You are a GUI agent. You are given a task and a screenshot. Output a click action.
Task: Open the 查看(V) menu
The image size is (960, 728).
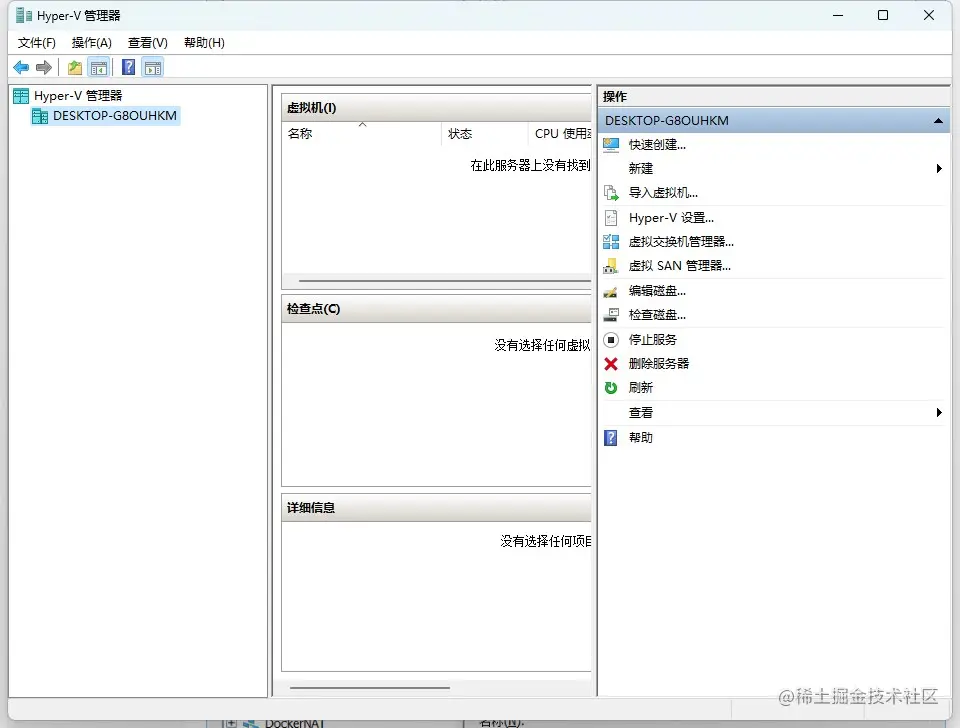[x=148, y=43]
